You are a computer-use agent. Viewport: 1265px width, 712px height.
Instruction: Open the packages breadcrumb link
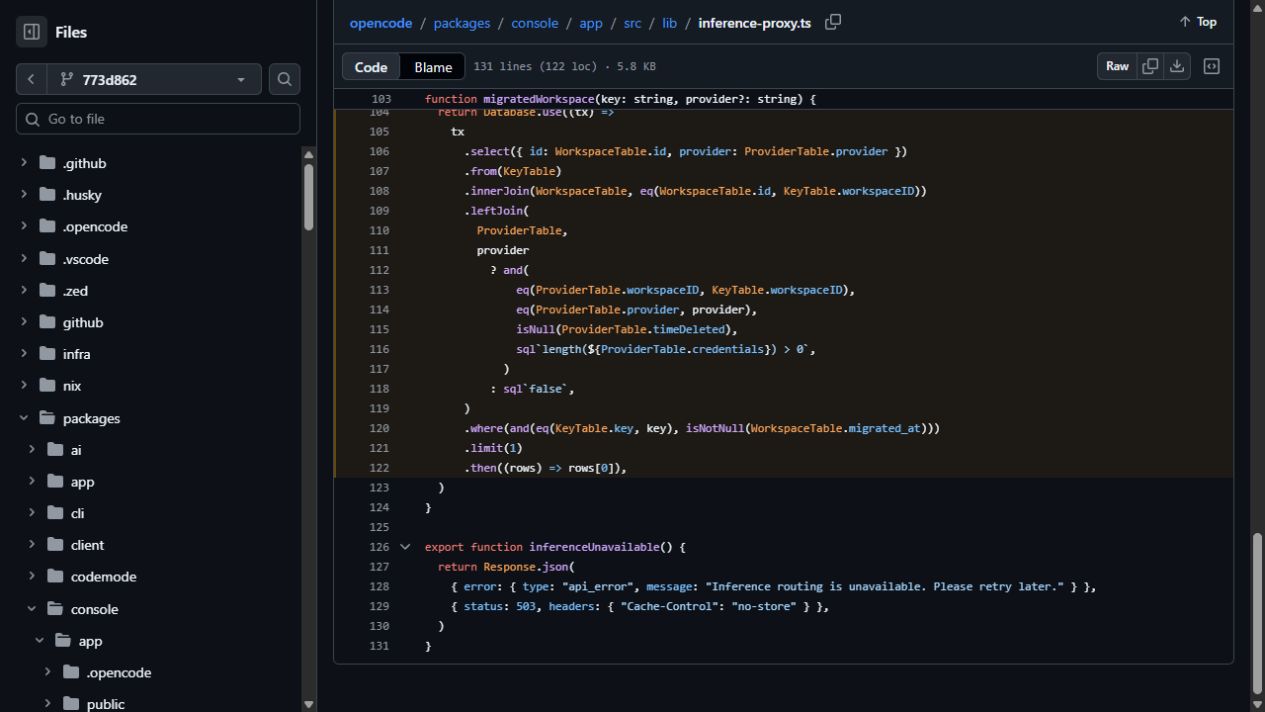click(x=462, y=22)
